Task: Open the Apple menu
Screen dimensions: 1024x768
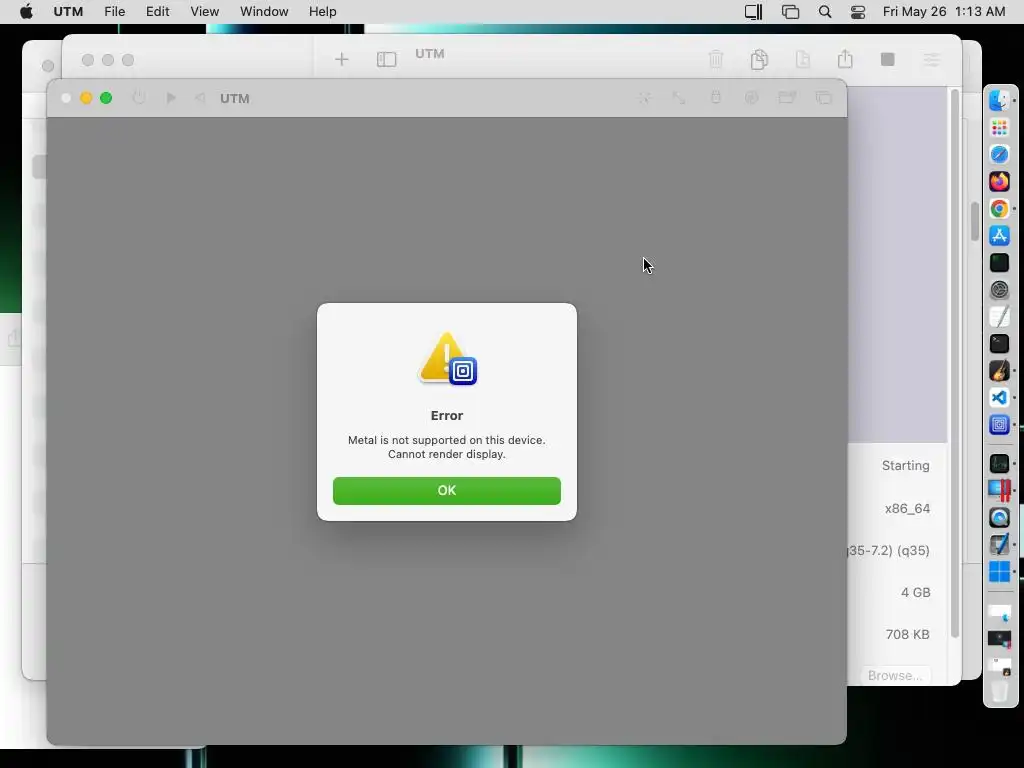Action: click(x=26, y=12)
